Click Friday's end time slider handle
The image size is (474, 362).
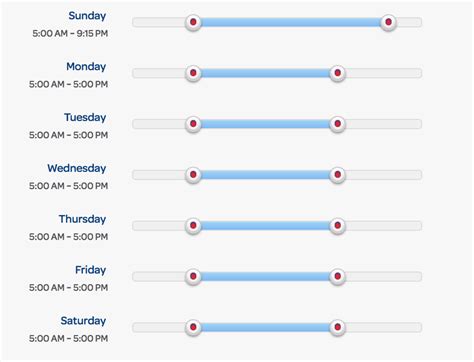(x=337, y=276)
